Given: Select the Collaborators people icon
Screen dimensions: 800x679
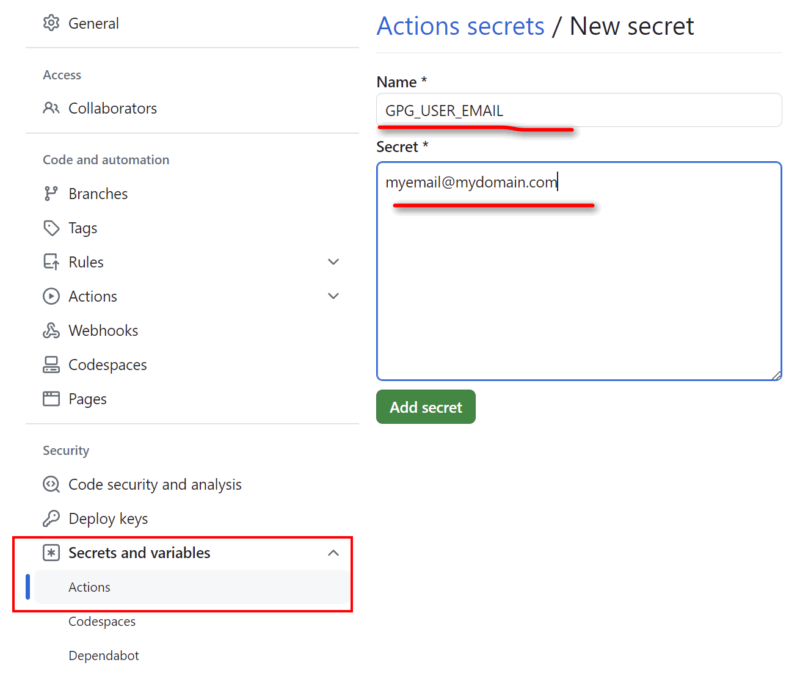Looking at the screenshot, I should [x=52, y=108].
